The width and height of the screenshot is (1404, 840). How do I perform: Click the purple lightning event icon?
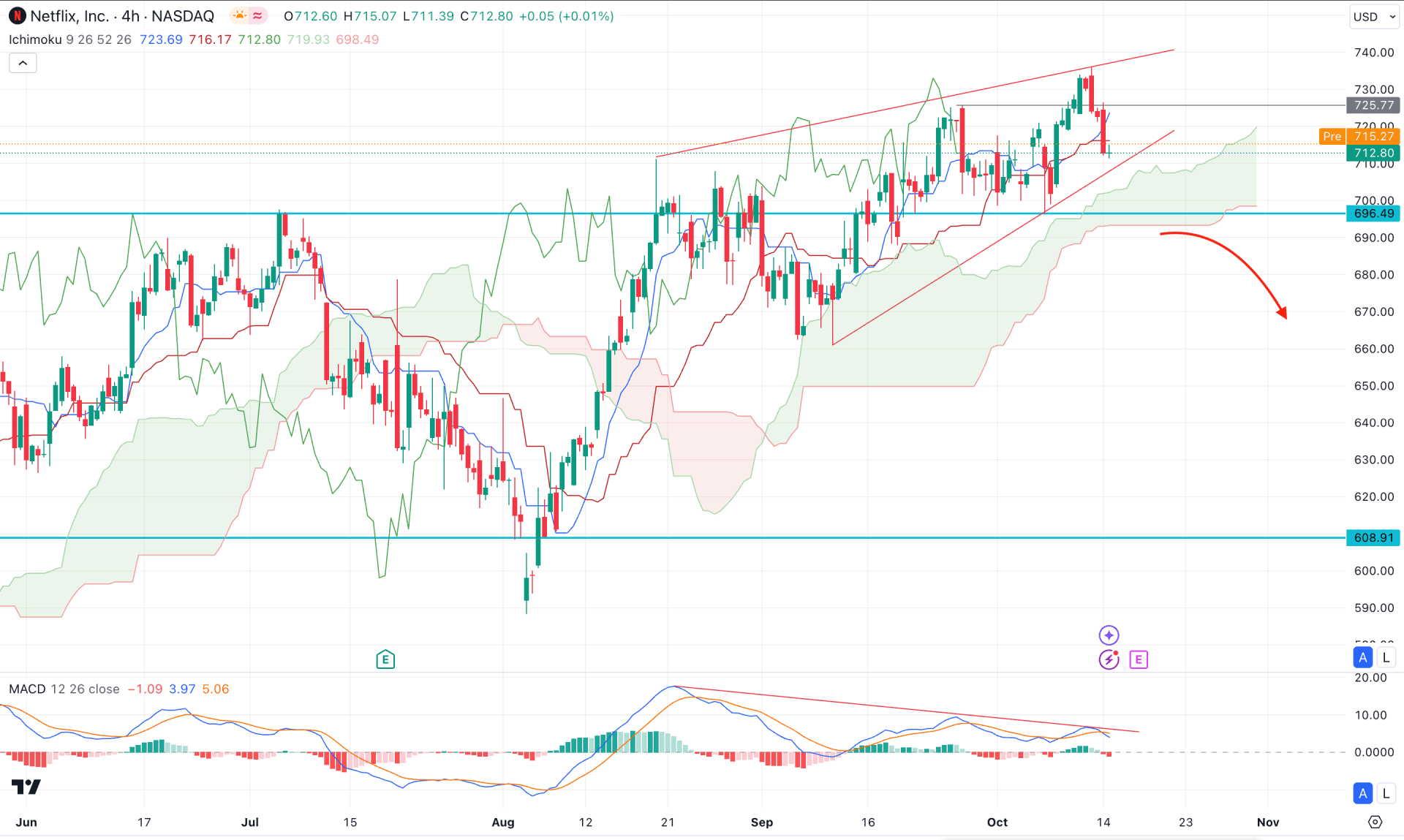pos(1109,659)
